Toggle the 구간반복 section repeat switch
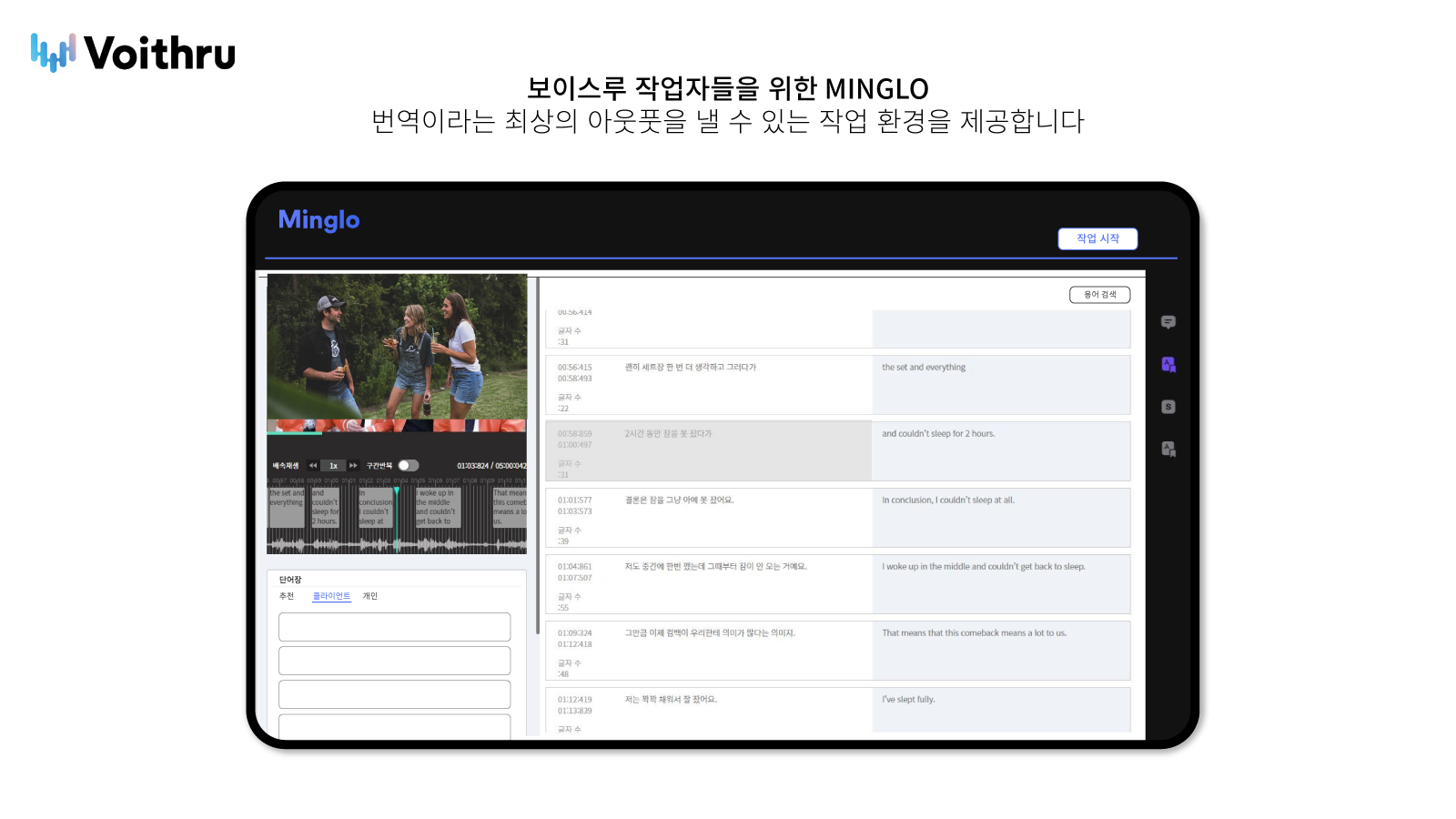 point(408,465)
